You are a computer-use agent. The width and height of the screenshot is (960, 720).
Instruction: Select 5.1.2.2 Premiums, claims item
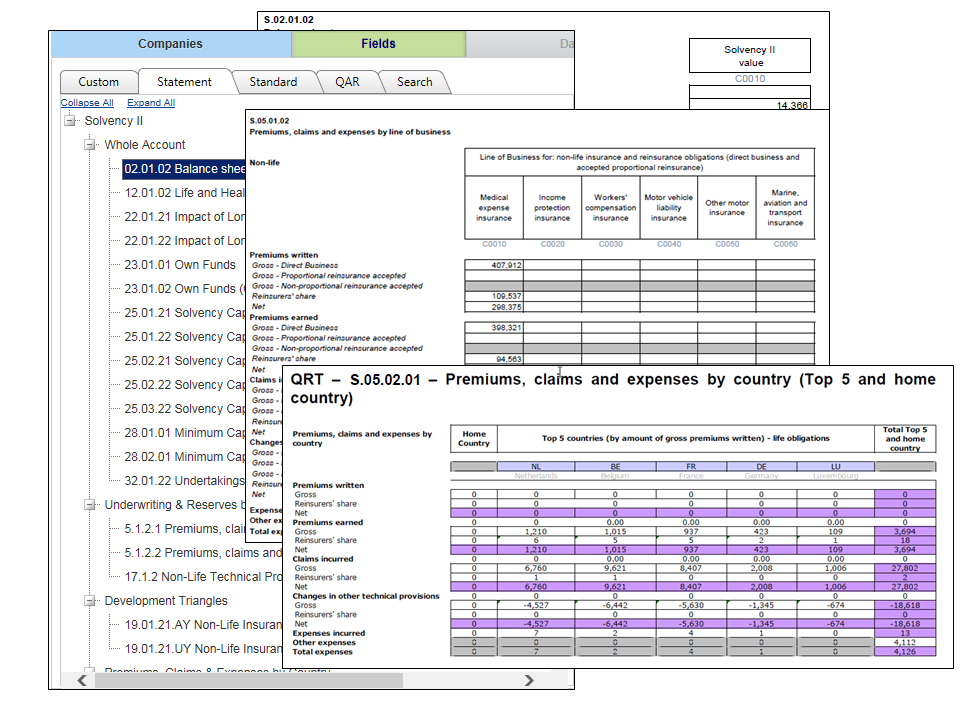(x=203, y=553)
